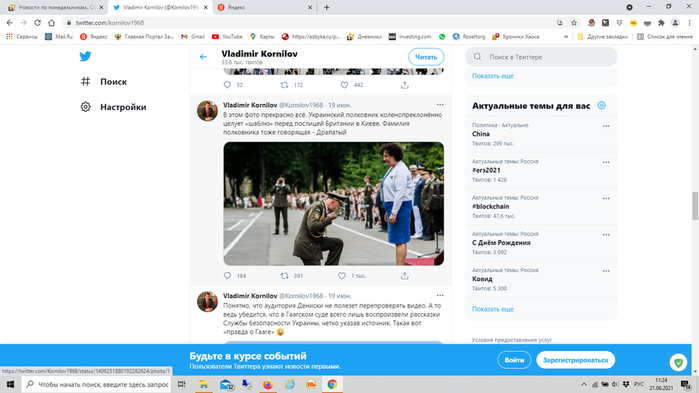Open Поиск in left sidebar
This screenshot has width=699, height=393.
pyautogui.click(x=104, y=82)
